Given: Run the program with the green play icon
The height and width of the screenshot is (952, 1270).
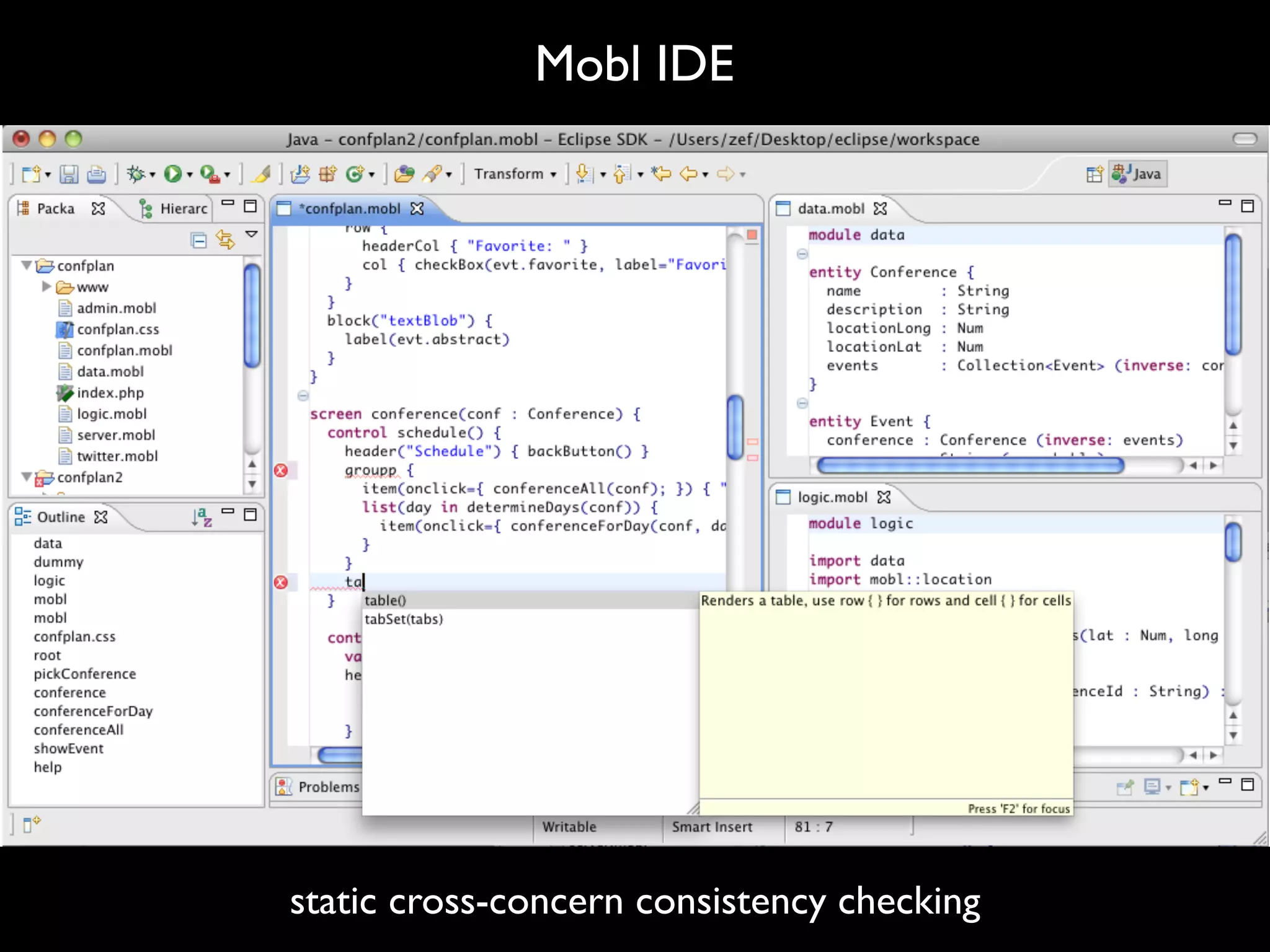Looking at the screenshot, I should click(x=173, y=174).
